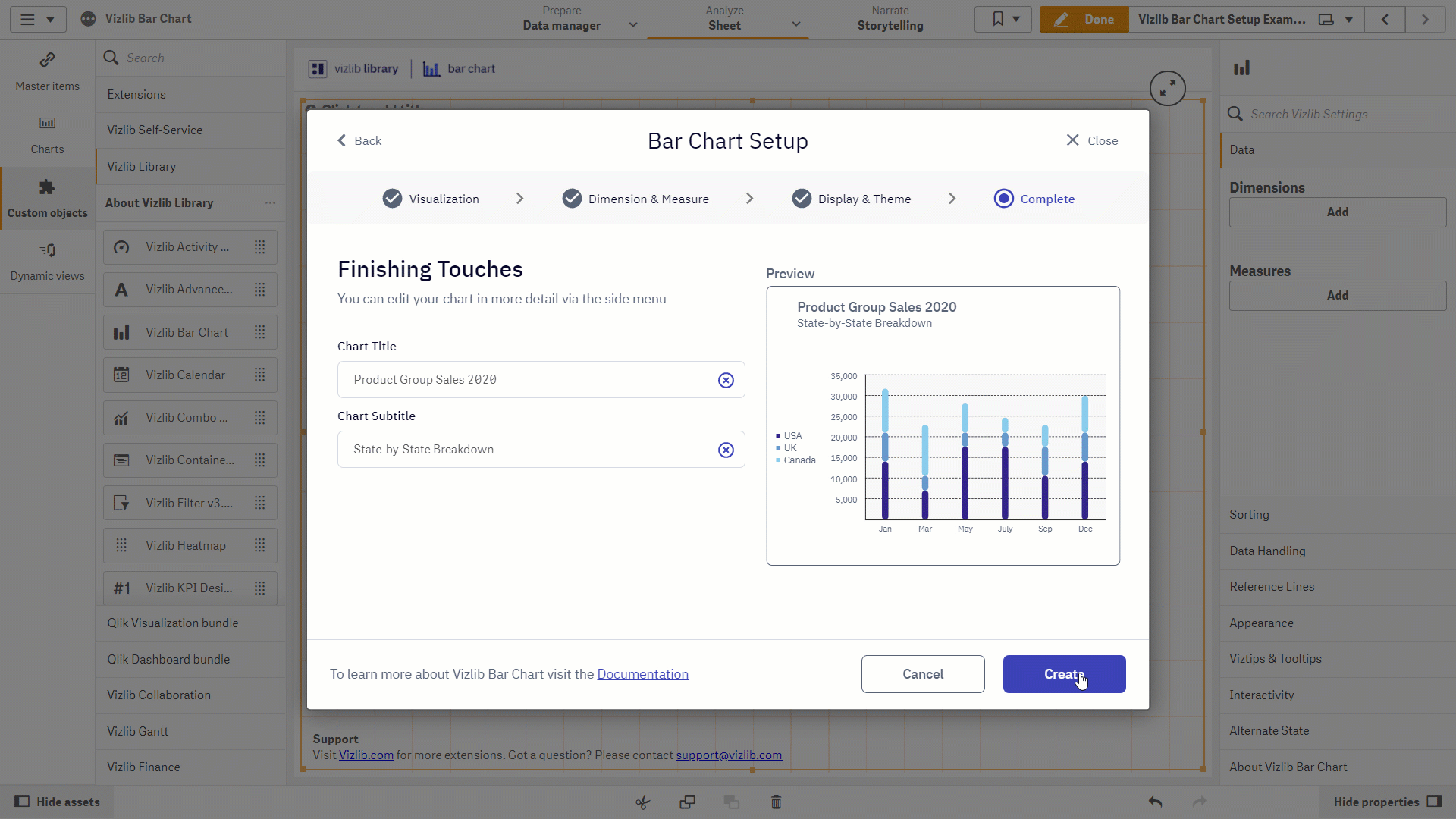This screenshot has height=819, width=1456.
Task: Grab the Vizlib Activity drag handle
Action: (259, 246)
